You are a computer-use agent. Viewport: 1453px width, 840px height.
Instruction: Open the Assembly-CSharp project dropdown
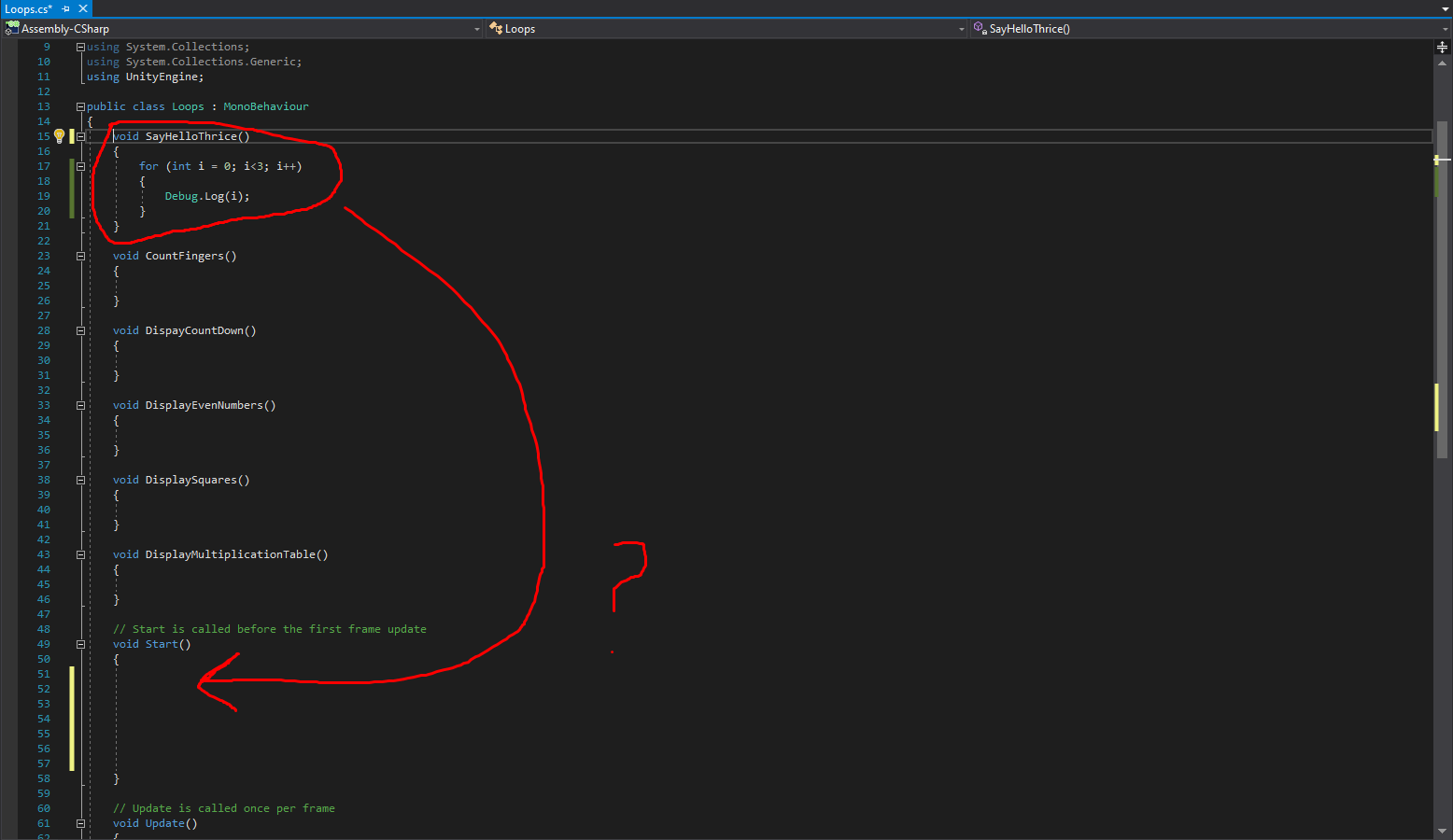[x=476, y=28]
